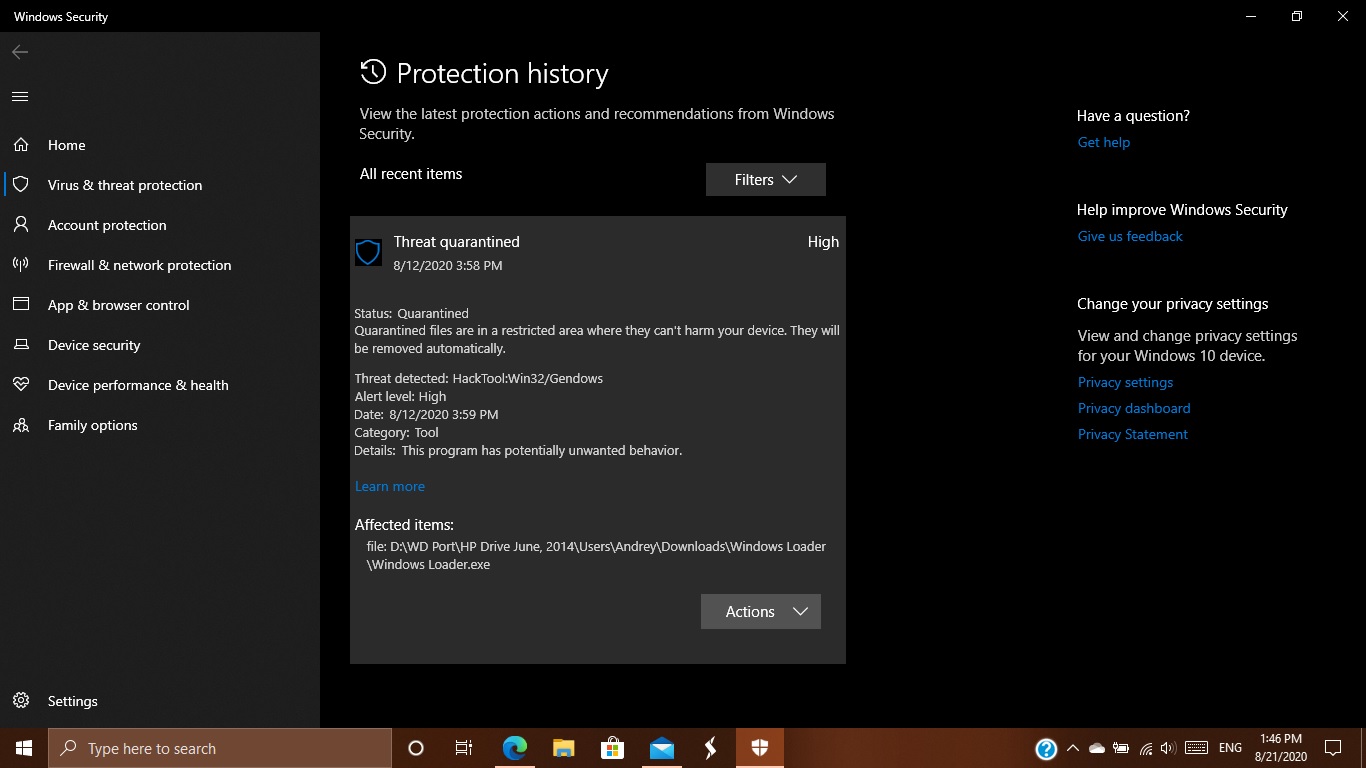
Task: Open Mail app from taskbar
Action: [661, 748]
